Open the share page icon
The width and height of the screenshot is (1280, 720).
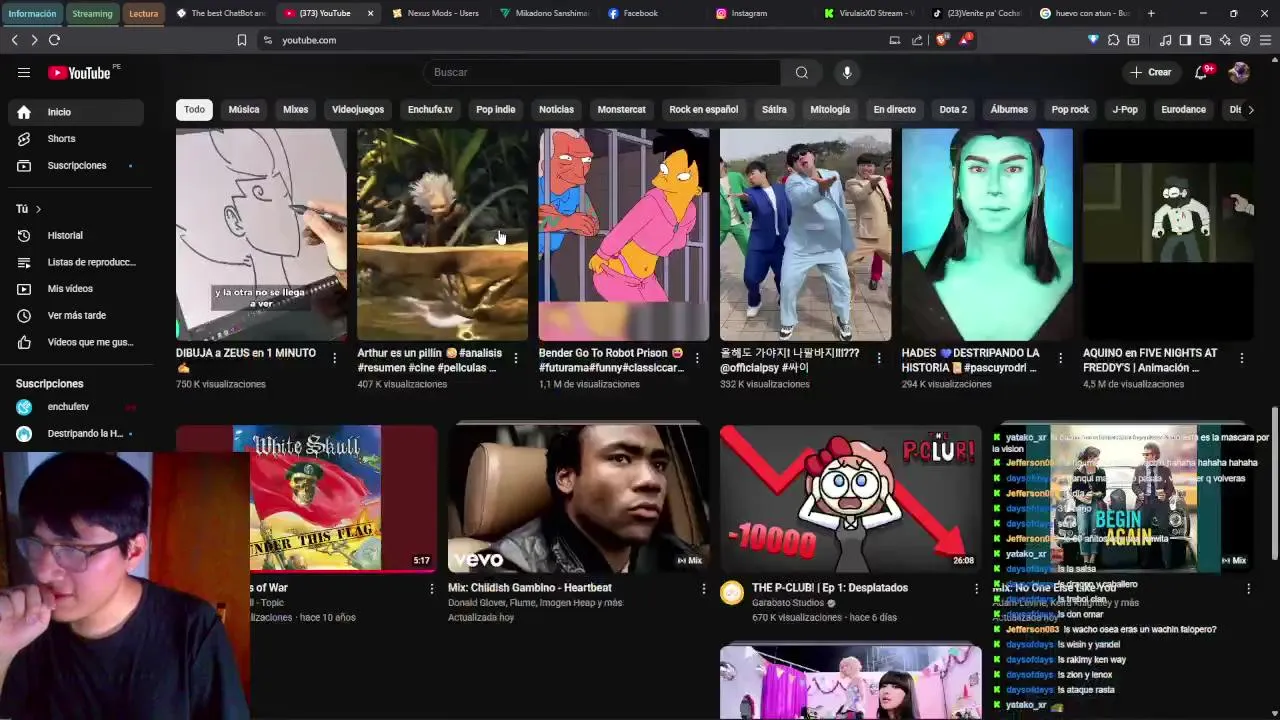[x=917, y=40]
